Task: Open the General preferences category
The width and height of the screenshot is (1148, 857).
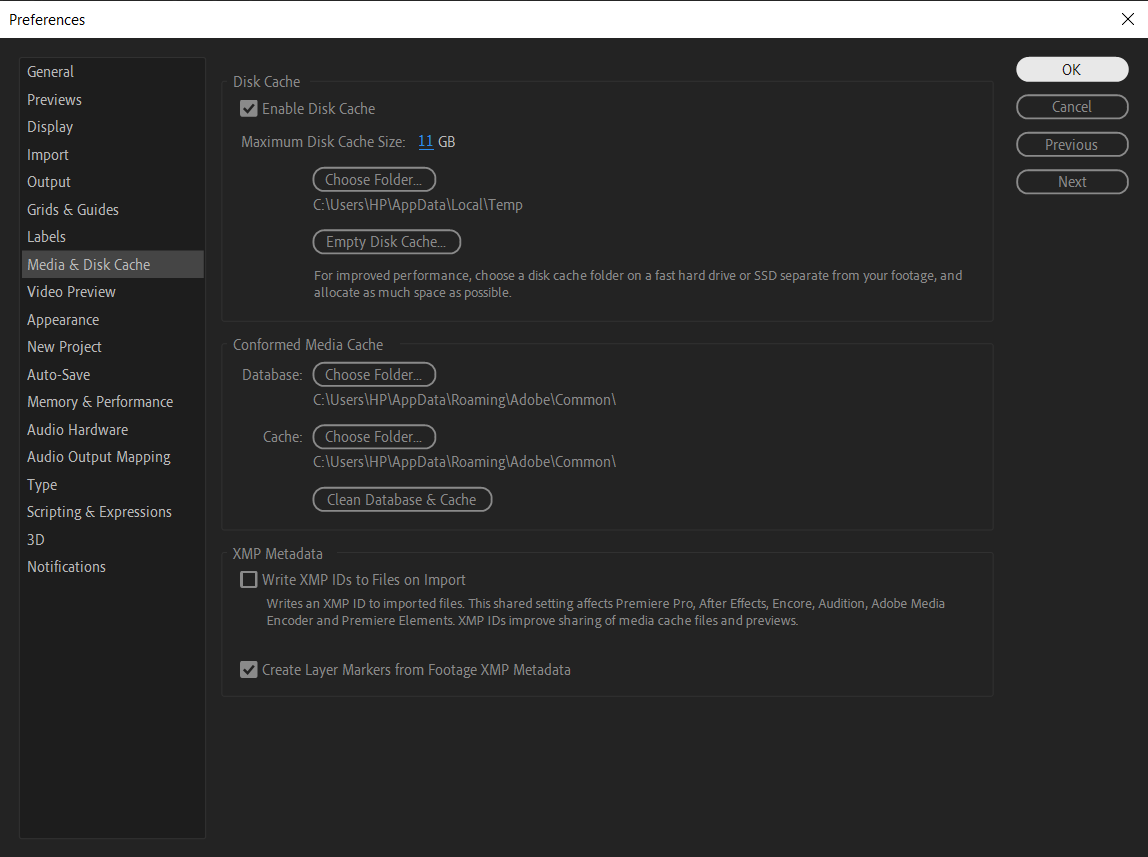Action: coord(51,72)
